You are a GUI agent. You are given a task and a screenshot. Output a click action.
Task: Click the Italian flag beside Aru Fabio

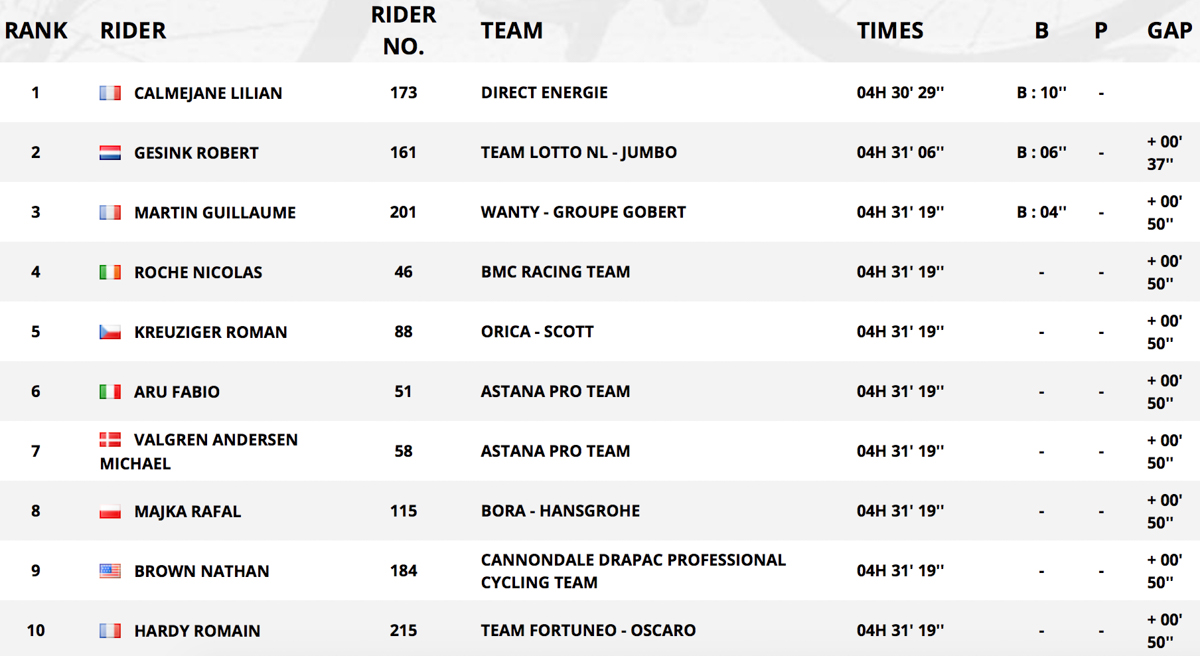[x=110, y=392]
